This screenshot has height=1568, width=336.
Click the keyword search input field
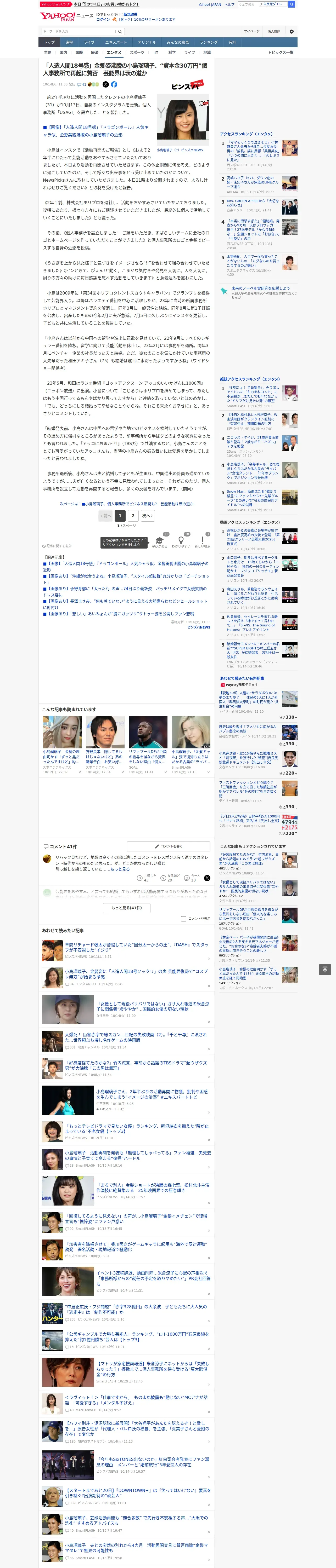click(79, 32)
